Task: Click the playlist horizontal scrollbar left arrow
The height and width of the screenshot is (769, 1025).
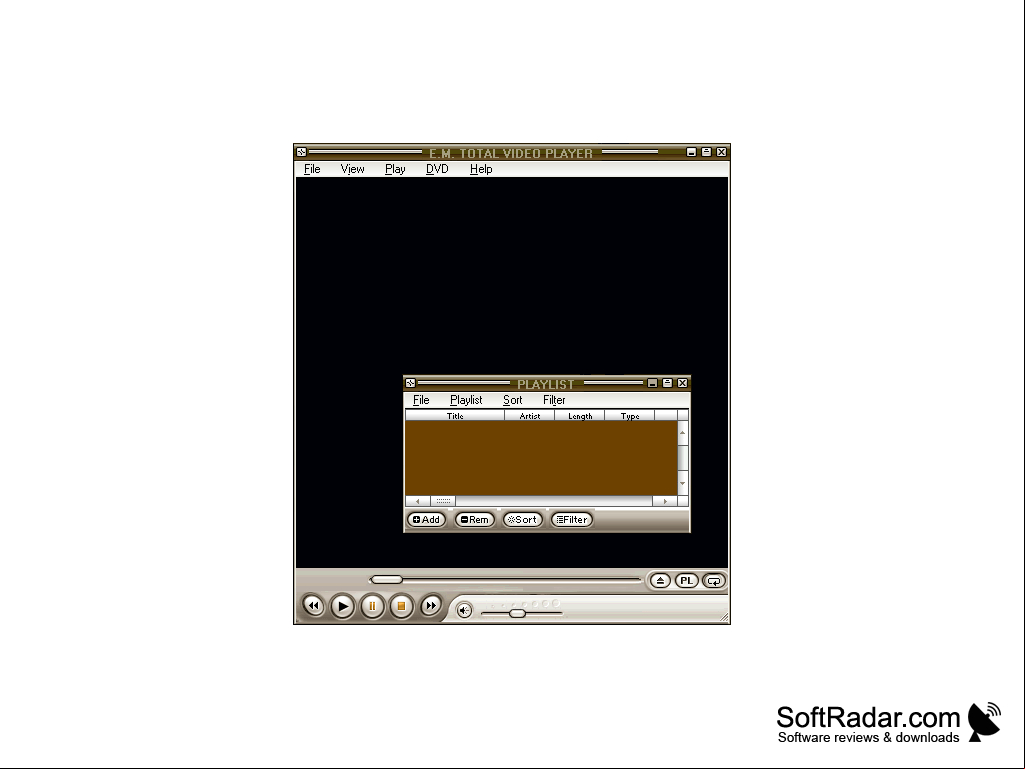Action: (418, 501)
